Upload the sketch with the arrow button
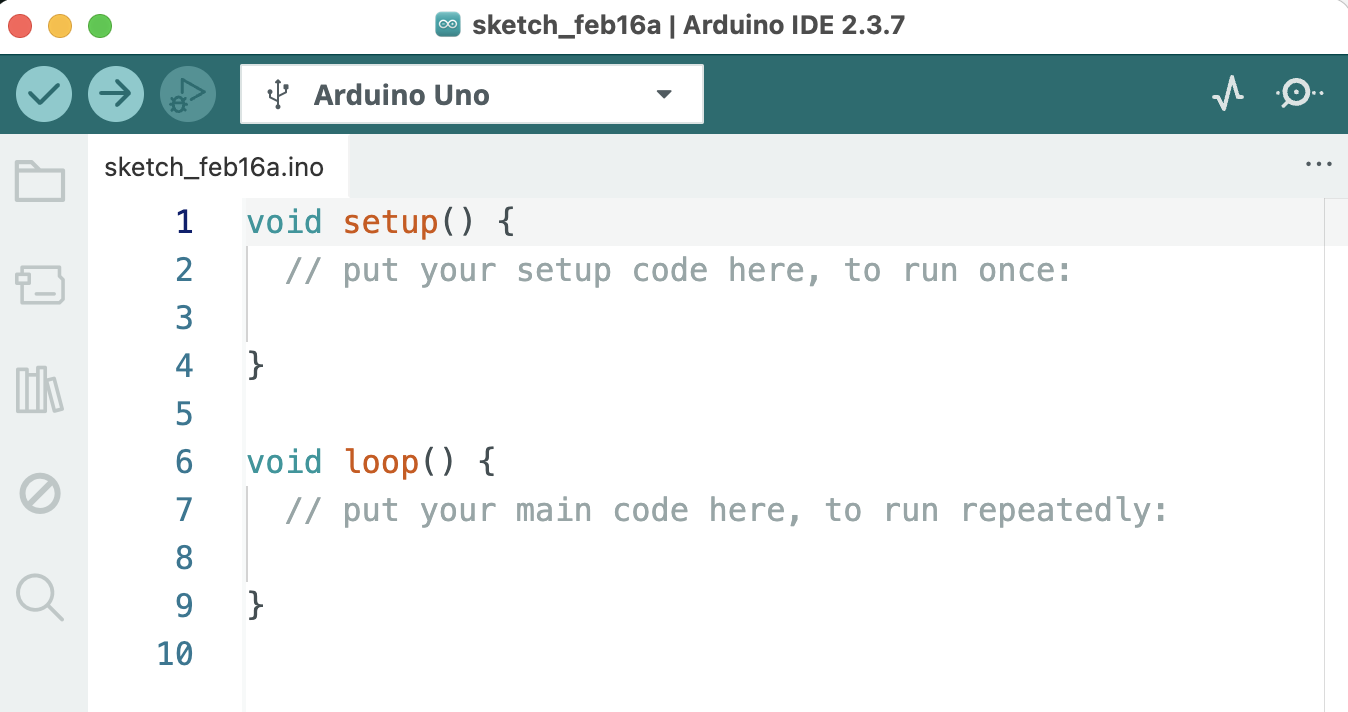 pyautogui.click(x=116, y=95)
